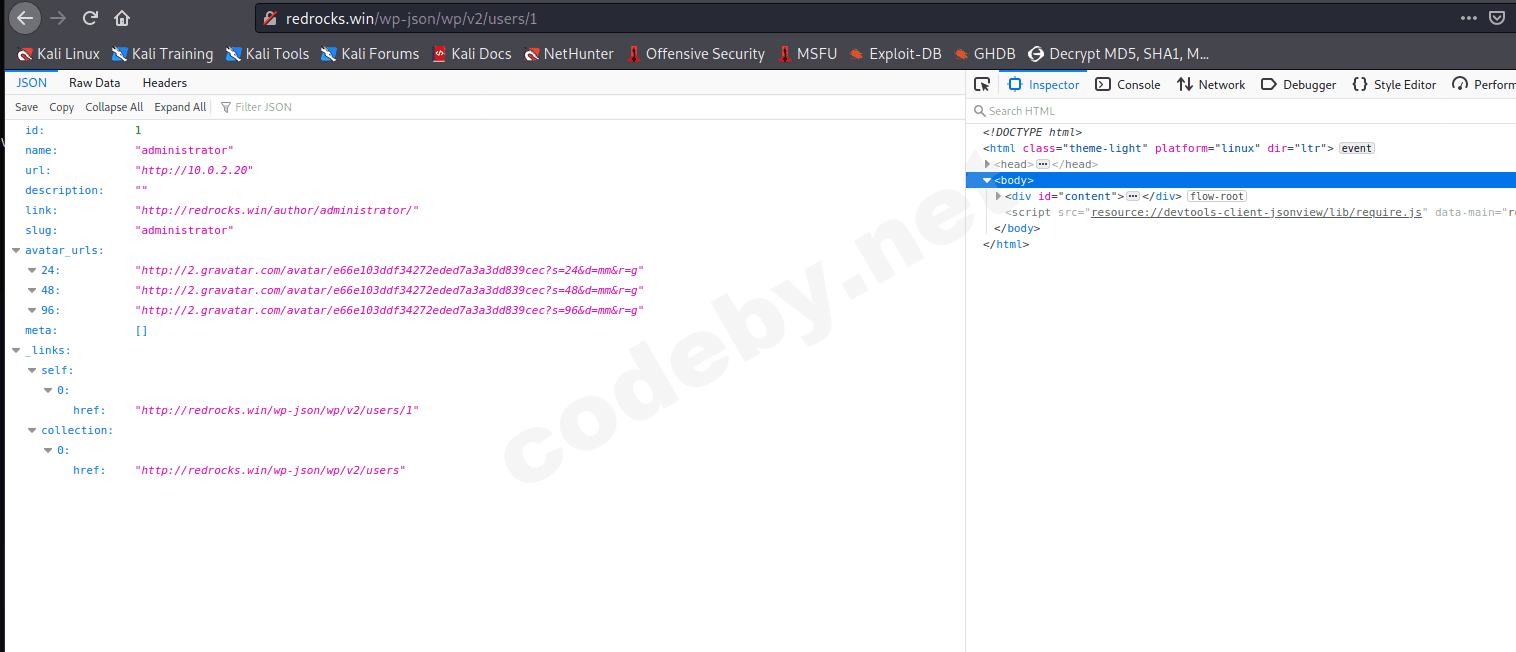Collapse the _links JSON node

16,350
